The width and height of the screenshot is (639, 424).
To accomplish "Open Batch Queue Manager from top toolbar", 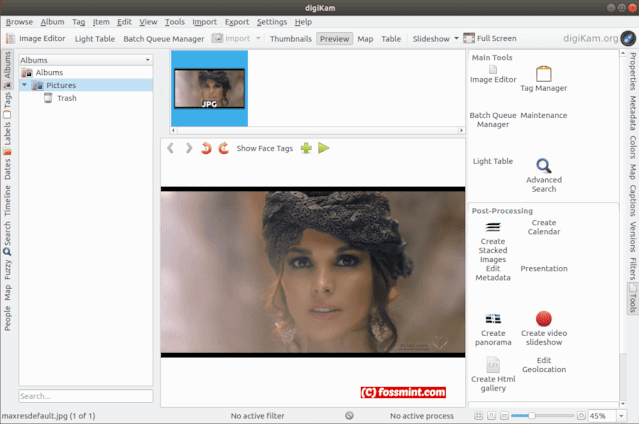I will [x=163, y=38].
